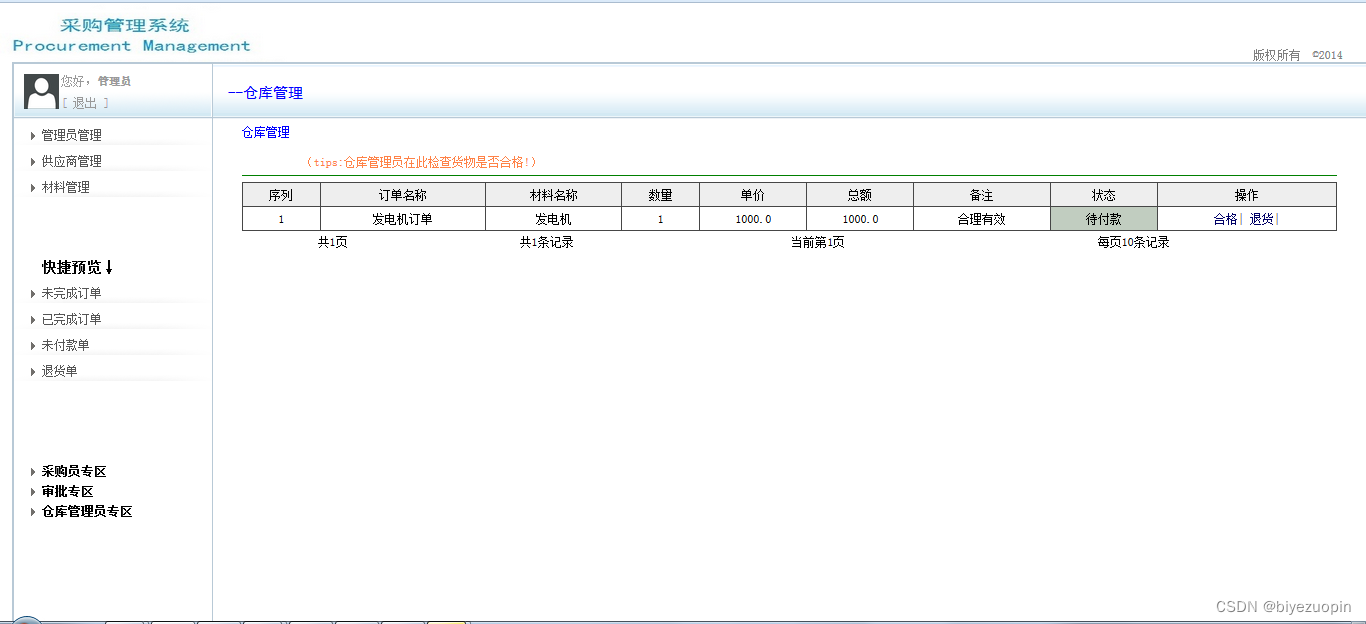Screen dimensions: 1366x624
Task: Click the 版权所有 ©2014 text
Action: pyautogui.click(x=1298, y=55)
